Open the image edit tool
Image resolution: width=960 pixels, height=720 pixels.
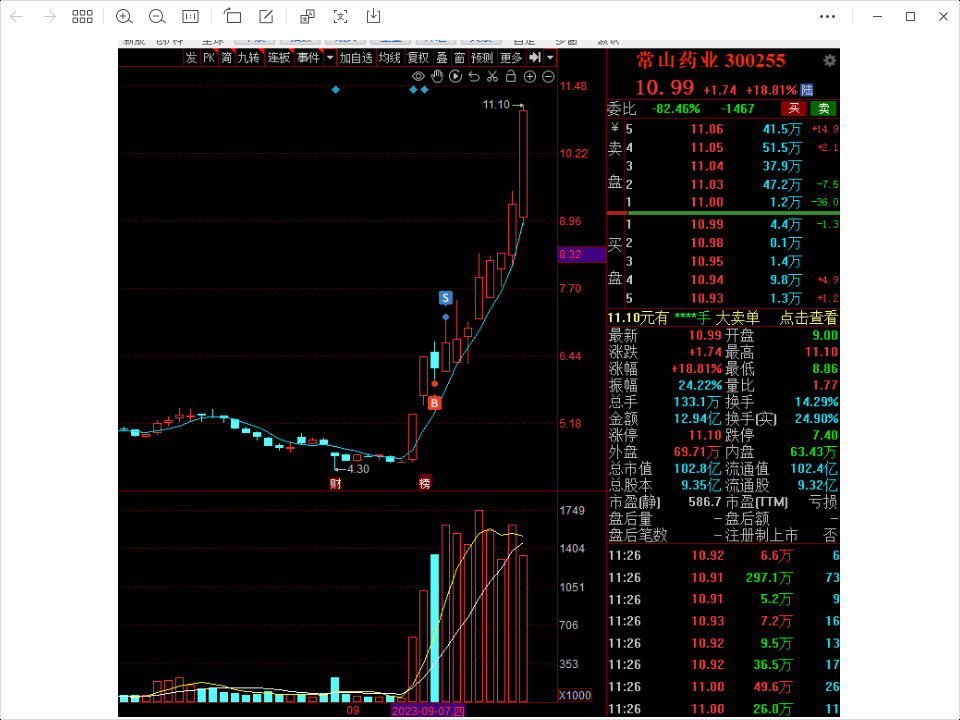click(x=266, y=17)
